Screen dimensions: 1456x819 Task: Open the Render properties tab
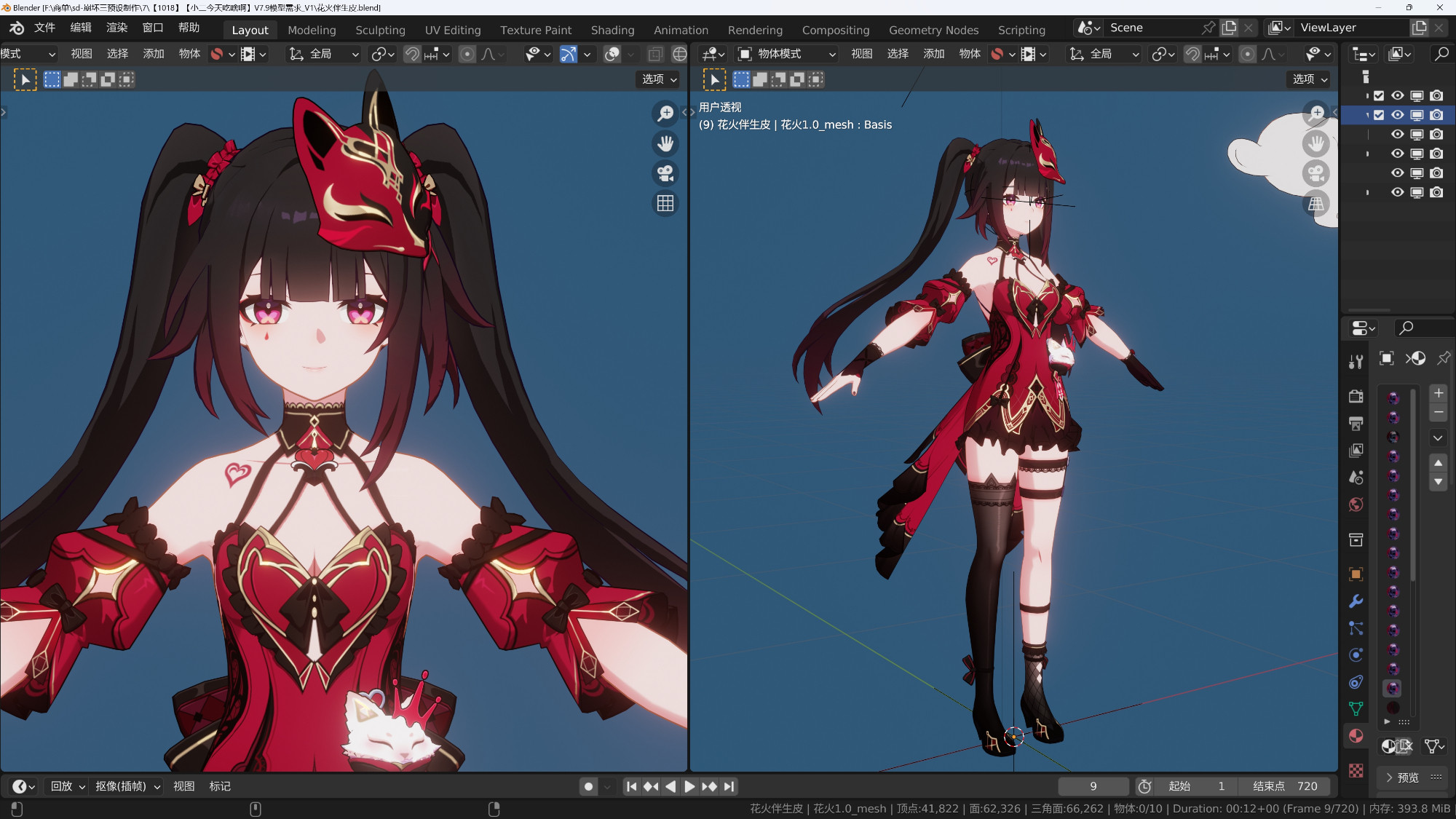[1356, 397]
